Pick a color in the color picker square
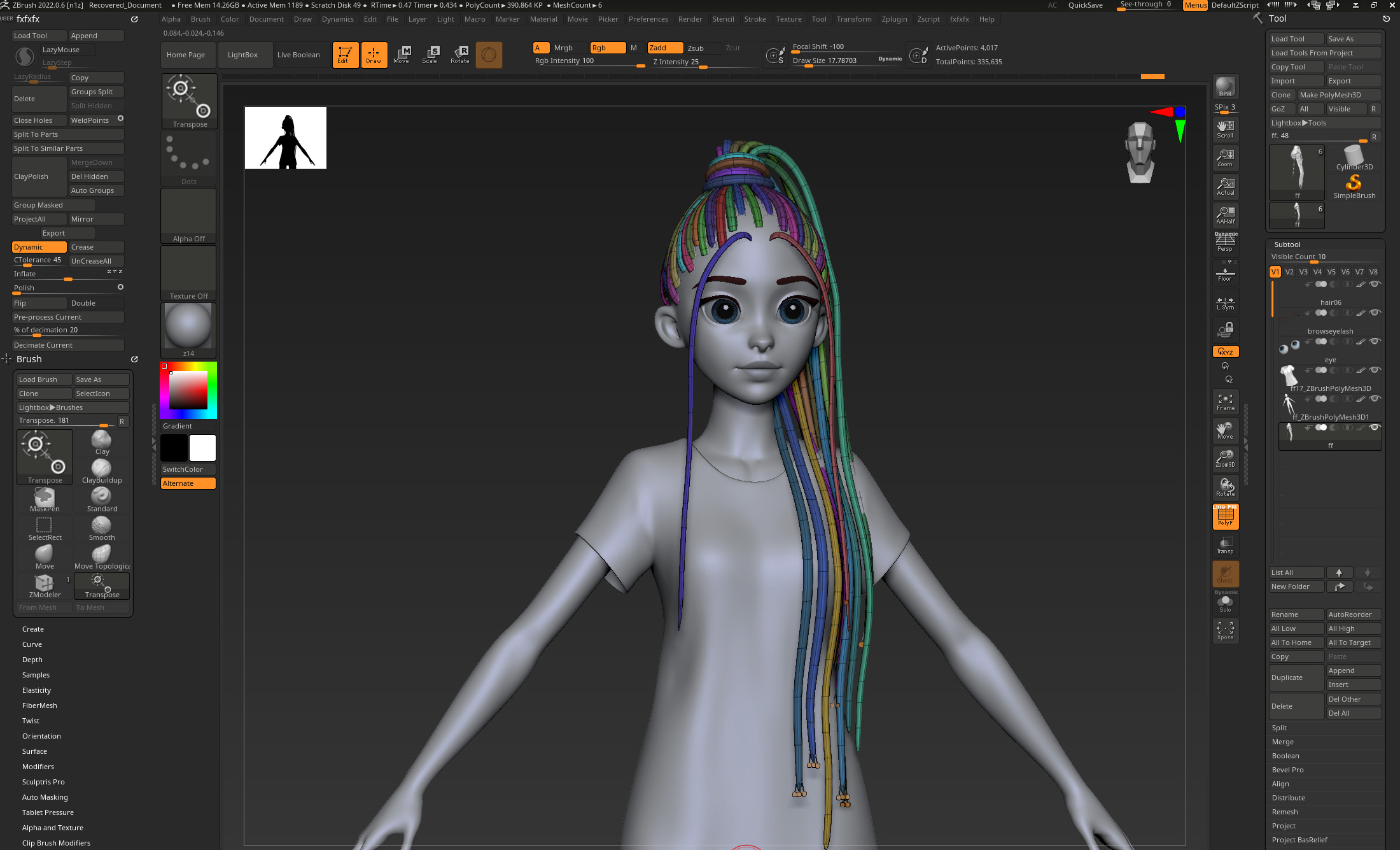Image resolution: width=1400 pixels, height=850 pixels. (188, 391)
